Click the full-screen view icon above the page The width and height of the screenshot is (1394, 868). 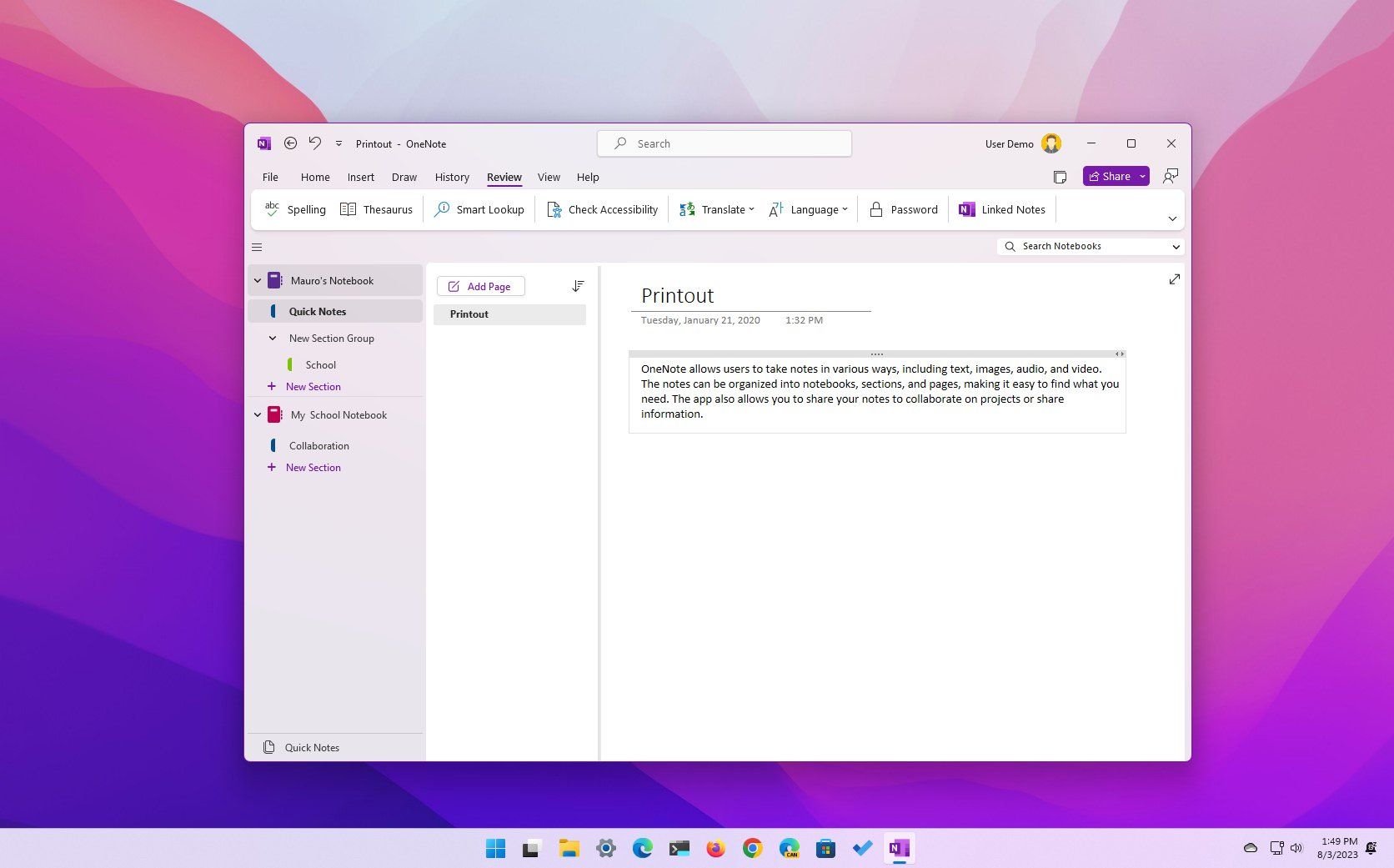point(1174,279)
